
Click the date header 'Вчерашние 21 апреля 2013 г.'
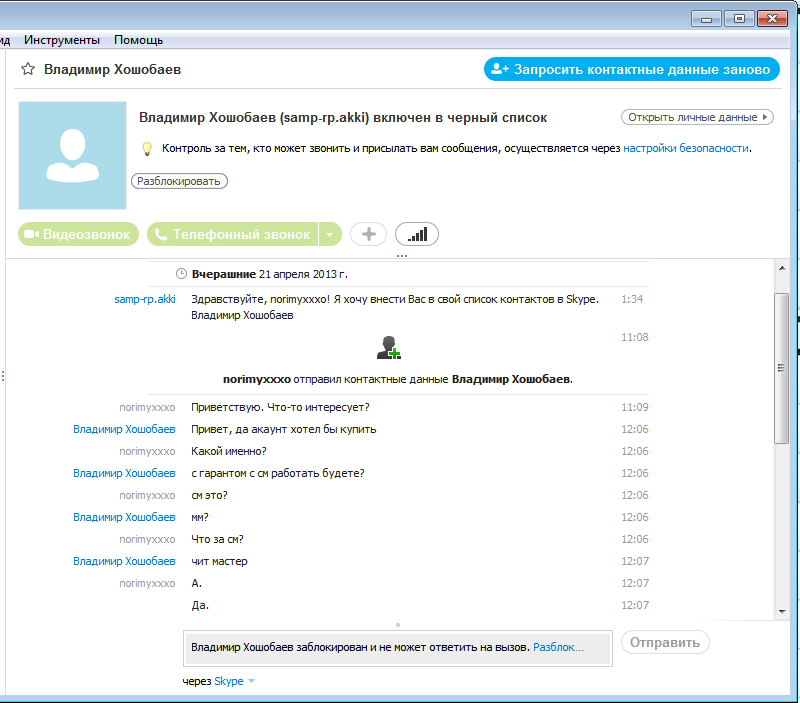(269, 274)
